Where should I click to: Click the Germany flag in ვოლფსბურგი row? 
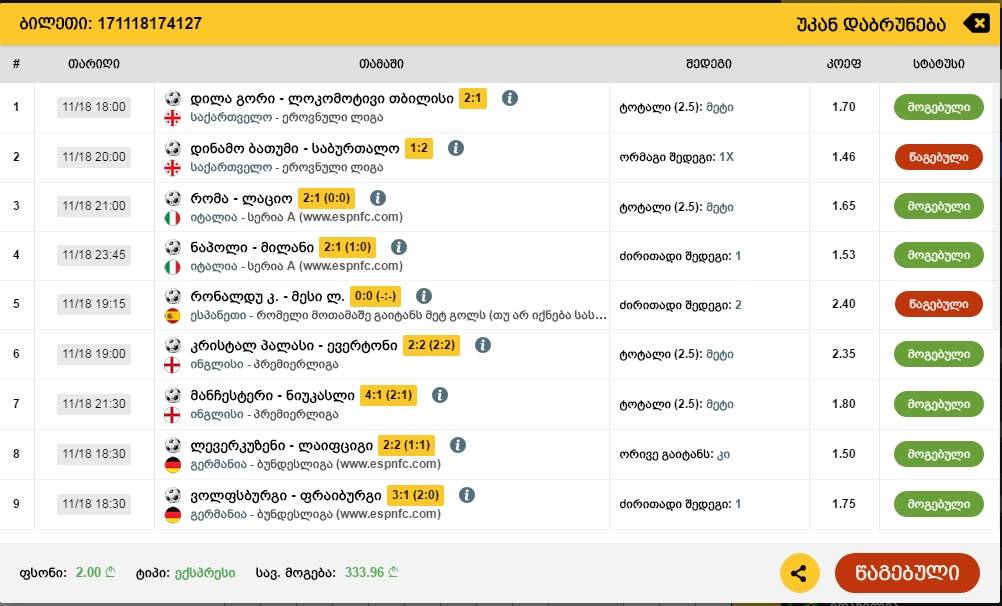(x=173, y=515)
